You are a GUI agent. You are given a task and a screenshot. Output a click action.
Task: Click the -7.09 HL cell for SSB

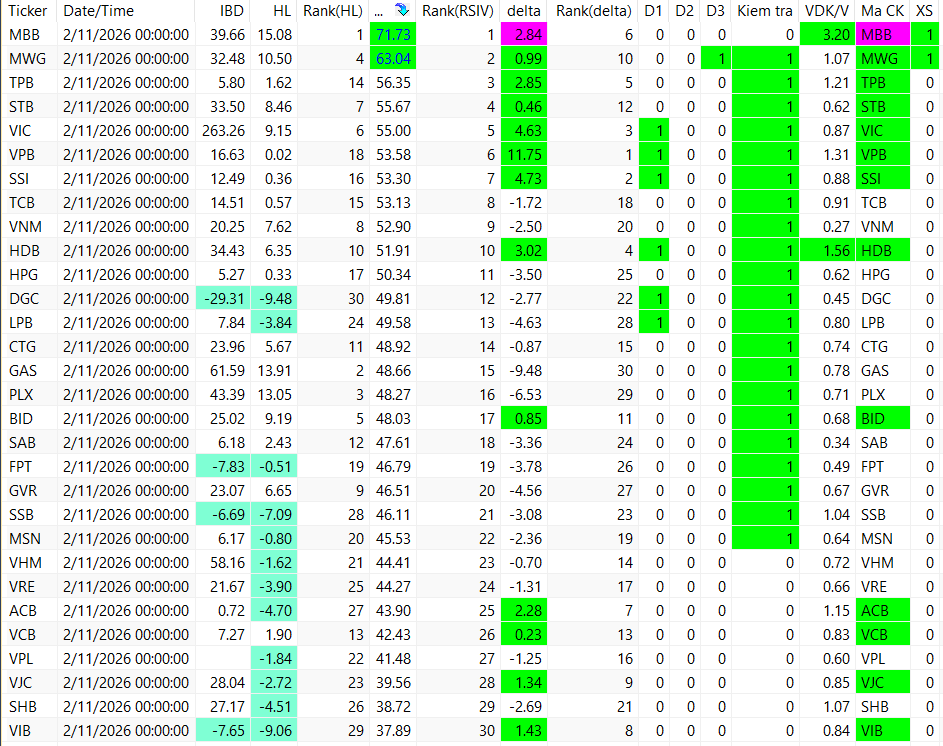pyautogui.click(x=274, y=514)
